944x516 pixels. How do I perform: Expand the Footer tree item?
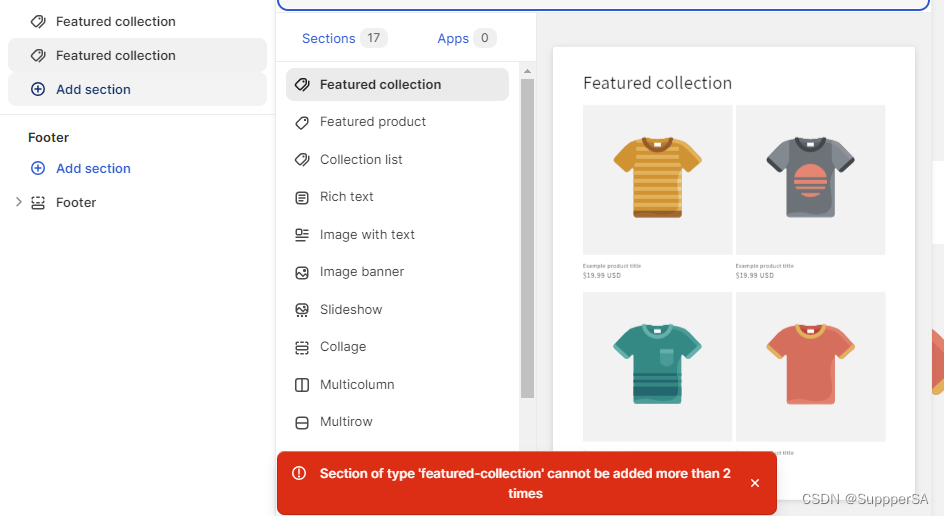coord(18,202)
